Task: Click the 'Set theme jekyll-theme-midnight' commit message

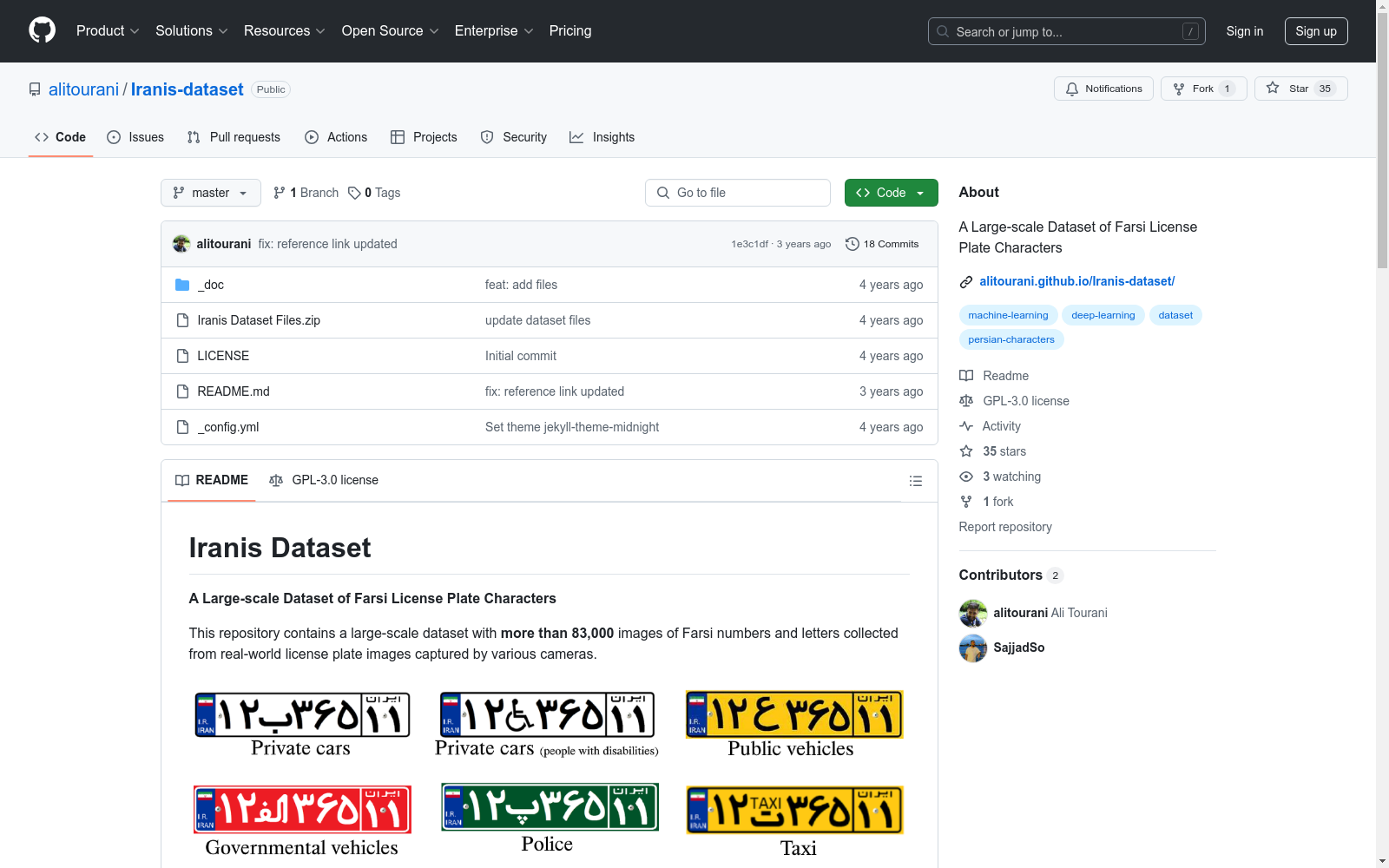Action: tap(572, 427)
